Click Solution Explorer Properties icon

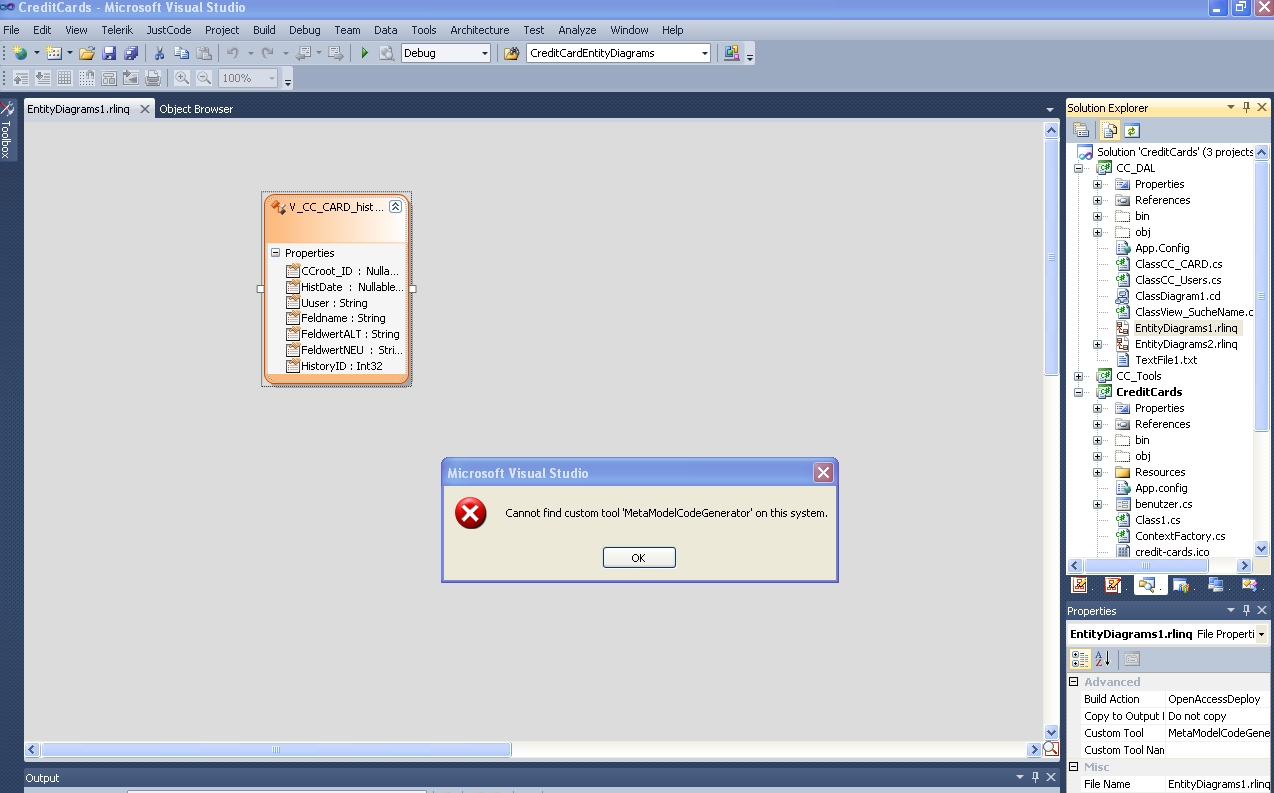1081,130
